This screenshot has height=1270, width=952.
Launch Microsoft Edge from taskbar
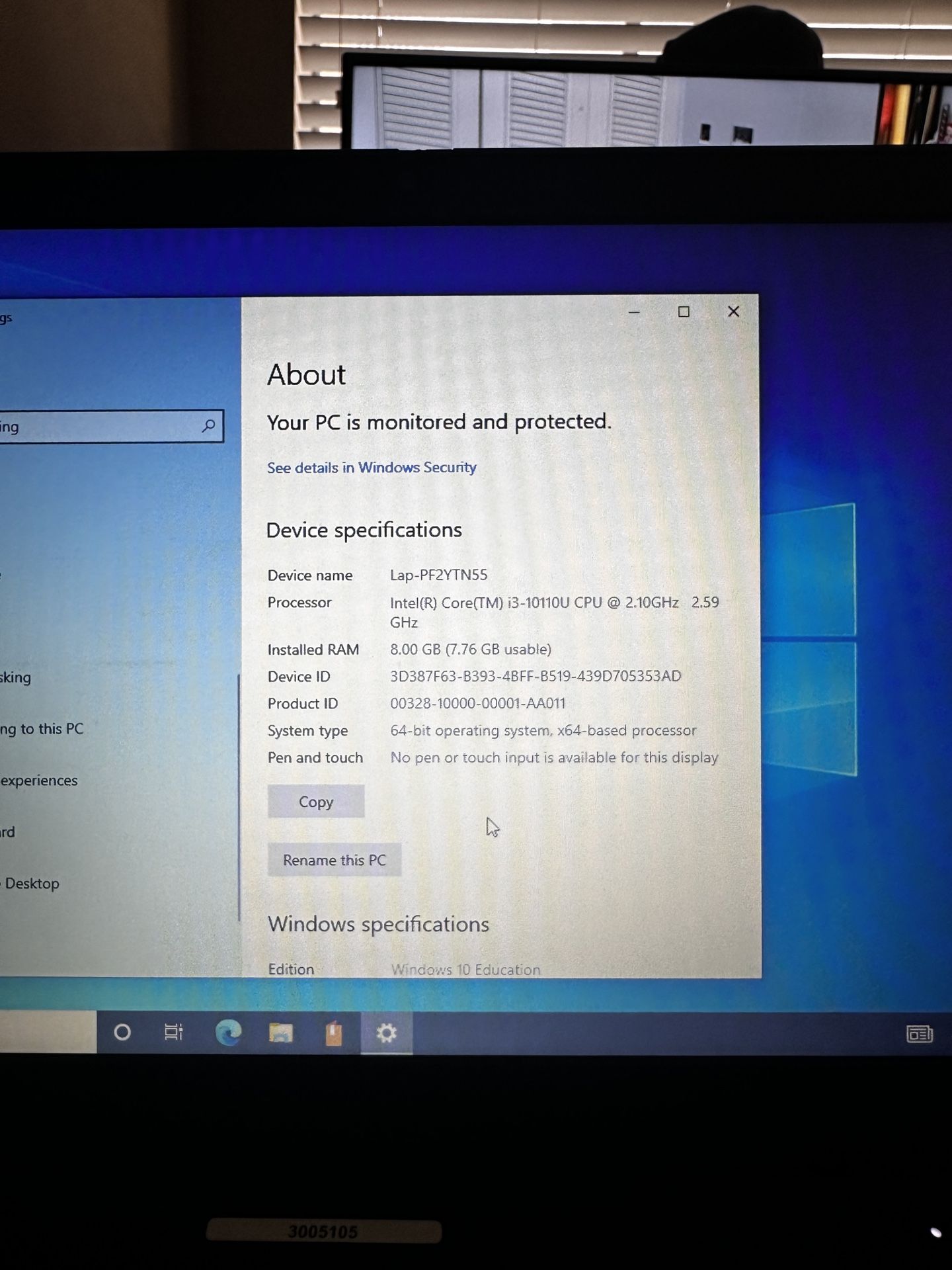tap(228, 1032)
